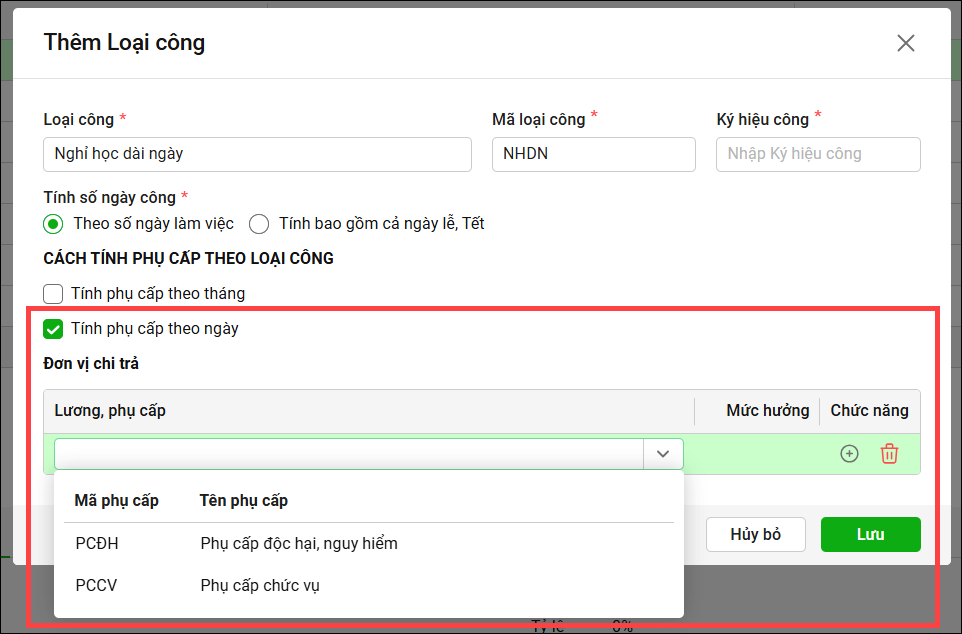Enable Tính phụ cấp theo tháng checkbox
The width and height of the screenshot is (962, 634).
point(54,294)
